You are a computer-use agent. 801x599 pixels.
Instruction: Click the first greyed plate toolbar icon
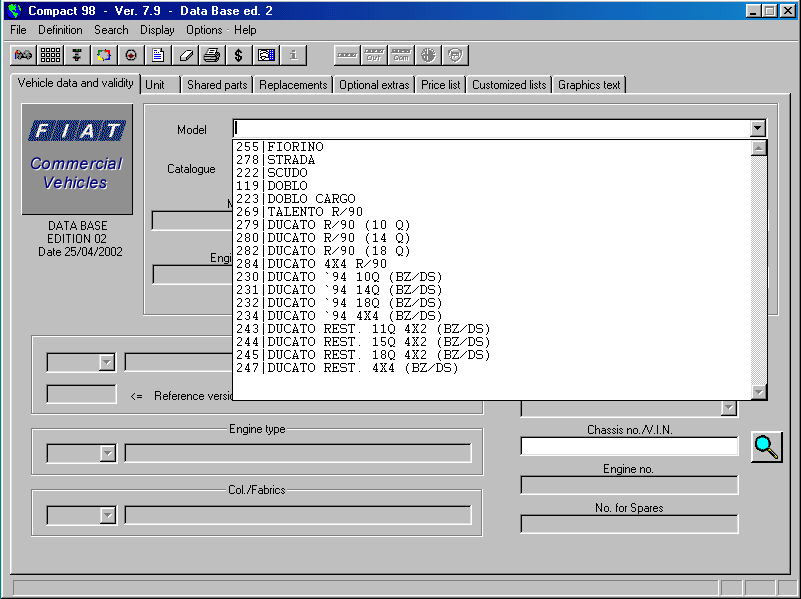click(347, 55)
